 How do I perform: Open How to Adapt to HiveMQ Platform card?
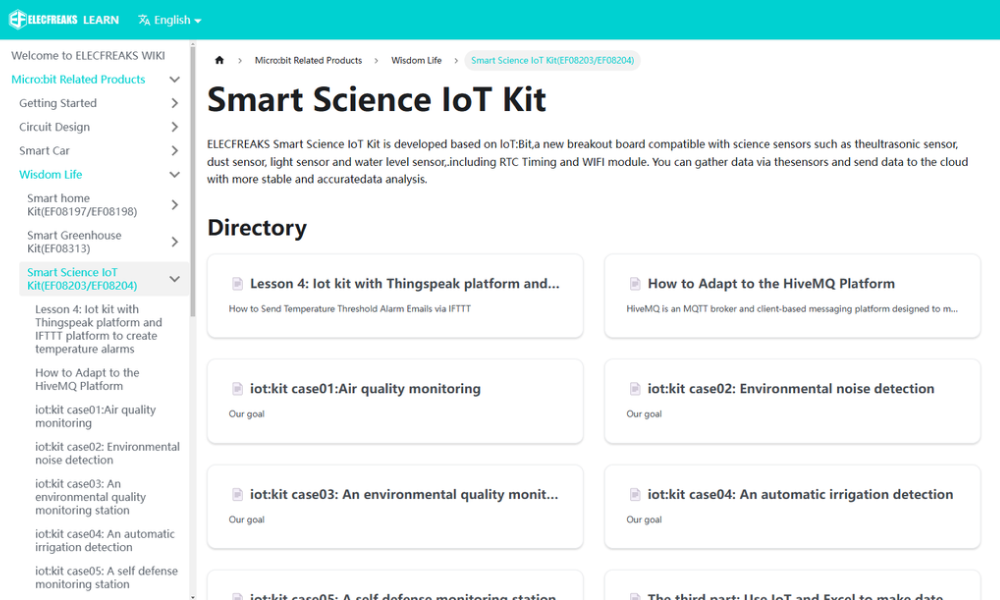pyautogui.click(x=792, y=296)
